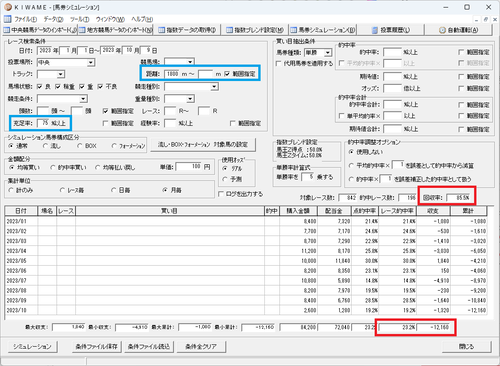Click the 指数データの取得 toolbar icon

coord(162,30)
